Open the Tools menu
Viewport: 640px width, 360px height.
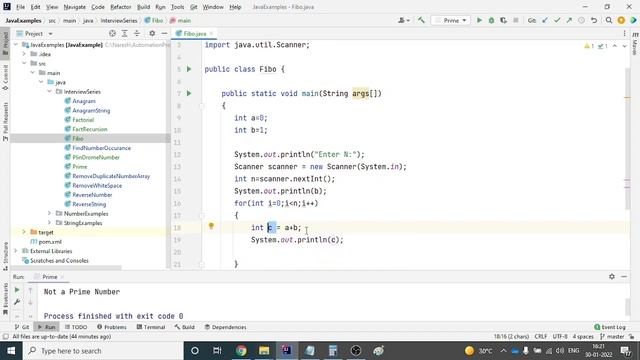point(177,7)
